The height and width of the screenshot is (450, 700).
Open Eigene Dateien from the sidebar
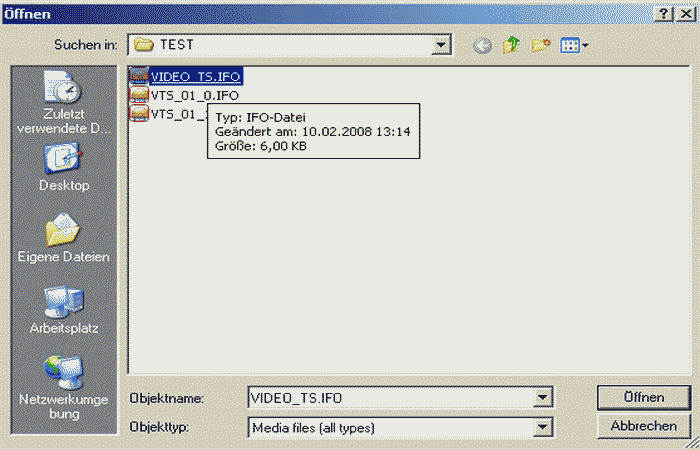(x=65, y=238)
